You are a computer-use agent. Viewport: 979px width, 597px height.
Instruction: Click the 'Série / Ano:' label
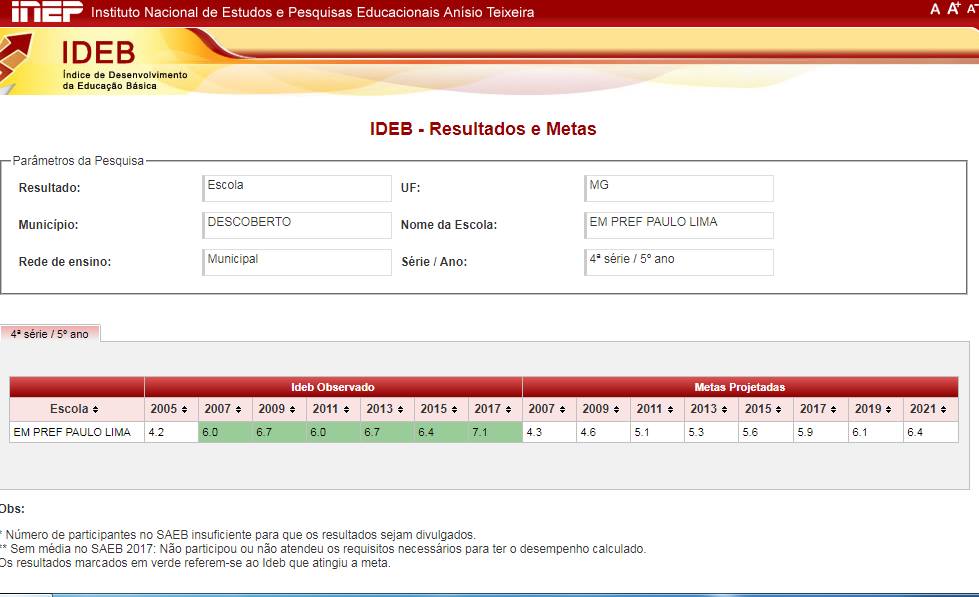tap(434, 262)
